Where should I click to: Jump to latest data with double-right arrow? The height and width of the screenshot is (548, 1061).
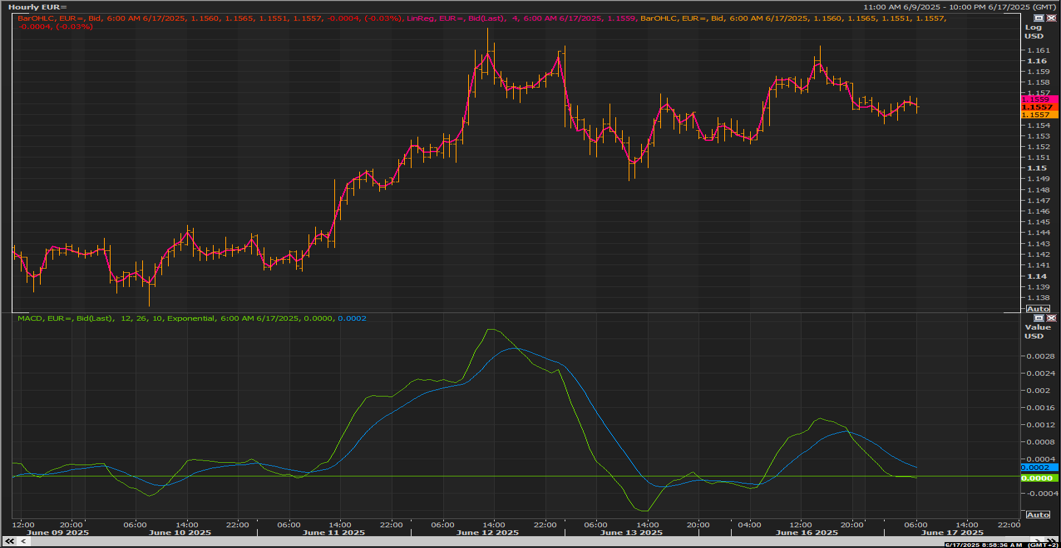tap(1052, 539)
